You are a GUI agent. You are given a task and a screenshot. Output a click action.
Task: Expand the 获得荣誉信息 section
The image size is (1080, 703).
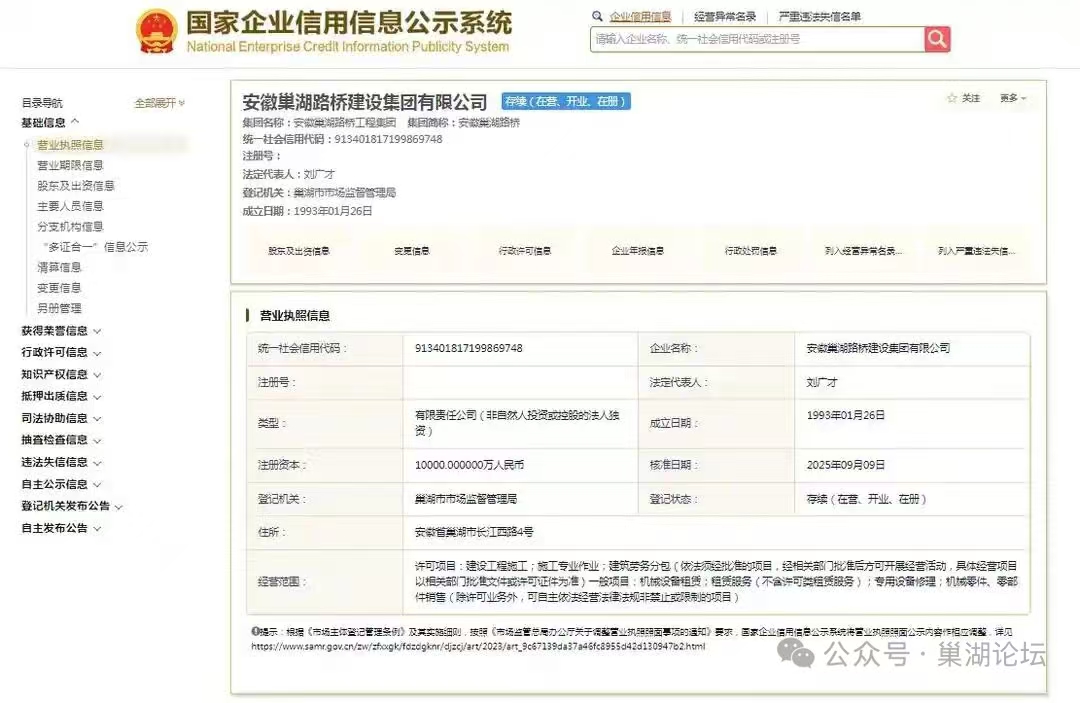point(61,330)
